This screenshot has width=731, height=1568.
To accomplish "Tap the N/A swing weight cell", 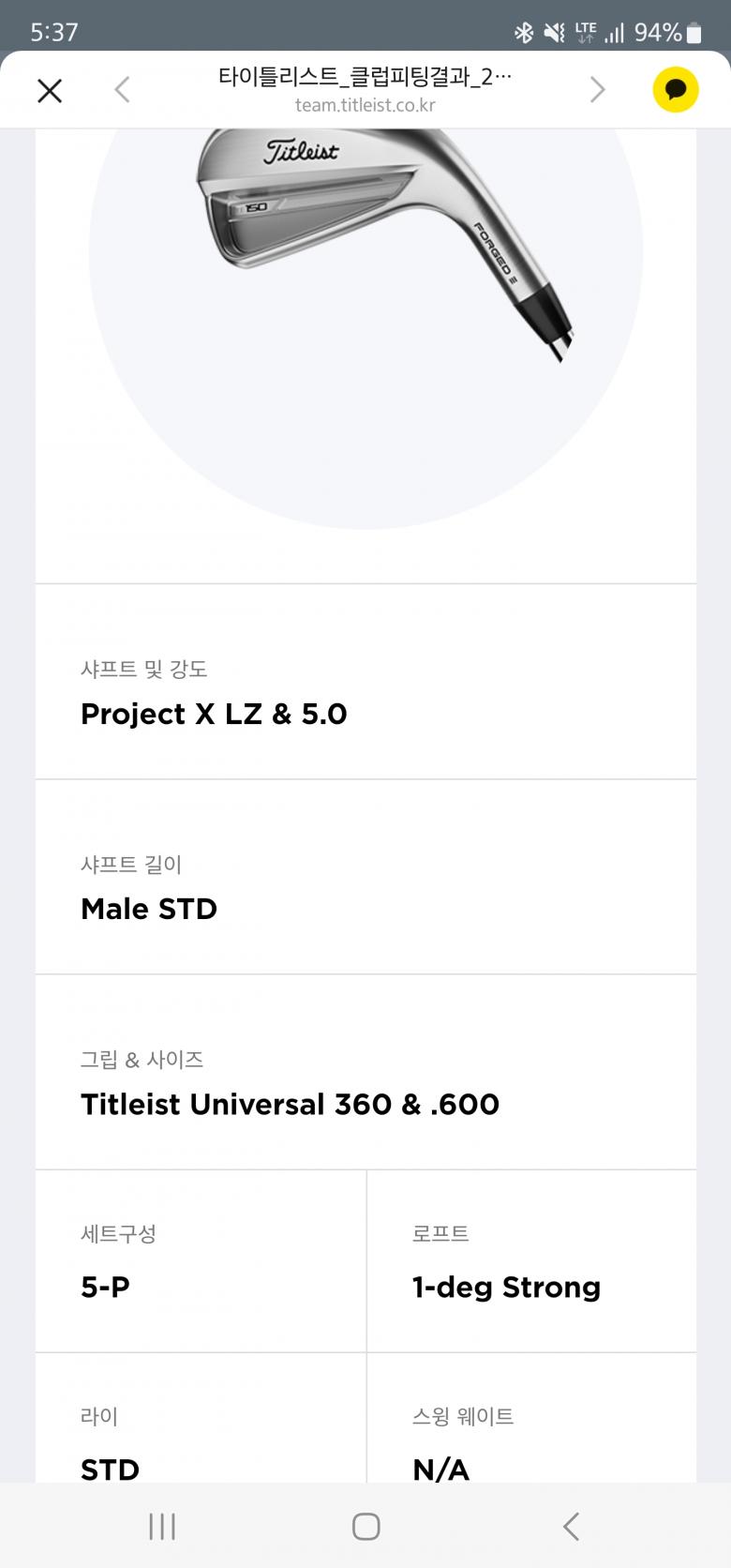I will tap(531, 1444).
